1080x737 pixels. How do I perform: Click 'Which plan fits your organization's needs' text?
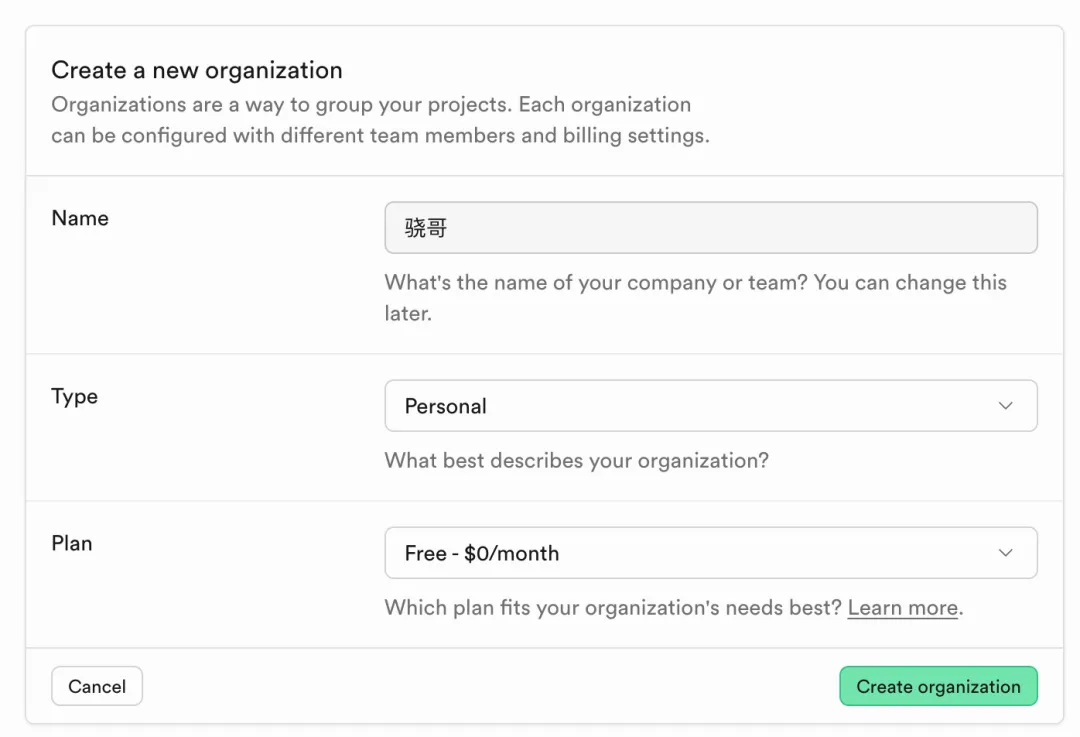pyautogui.click(x=612, y=608)
